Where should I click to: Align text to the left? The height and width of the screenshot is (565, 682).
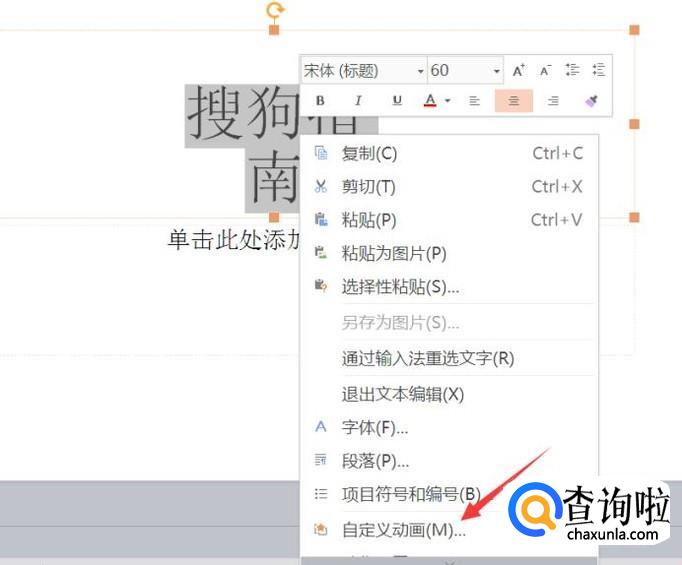click(x=474, y=101)
